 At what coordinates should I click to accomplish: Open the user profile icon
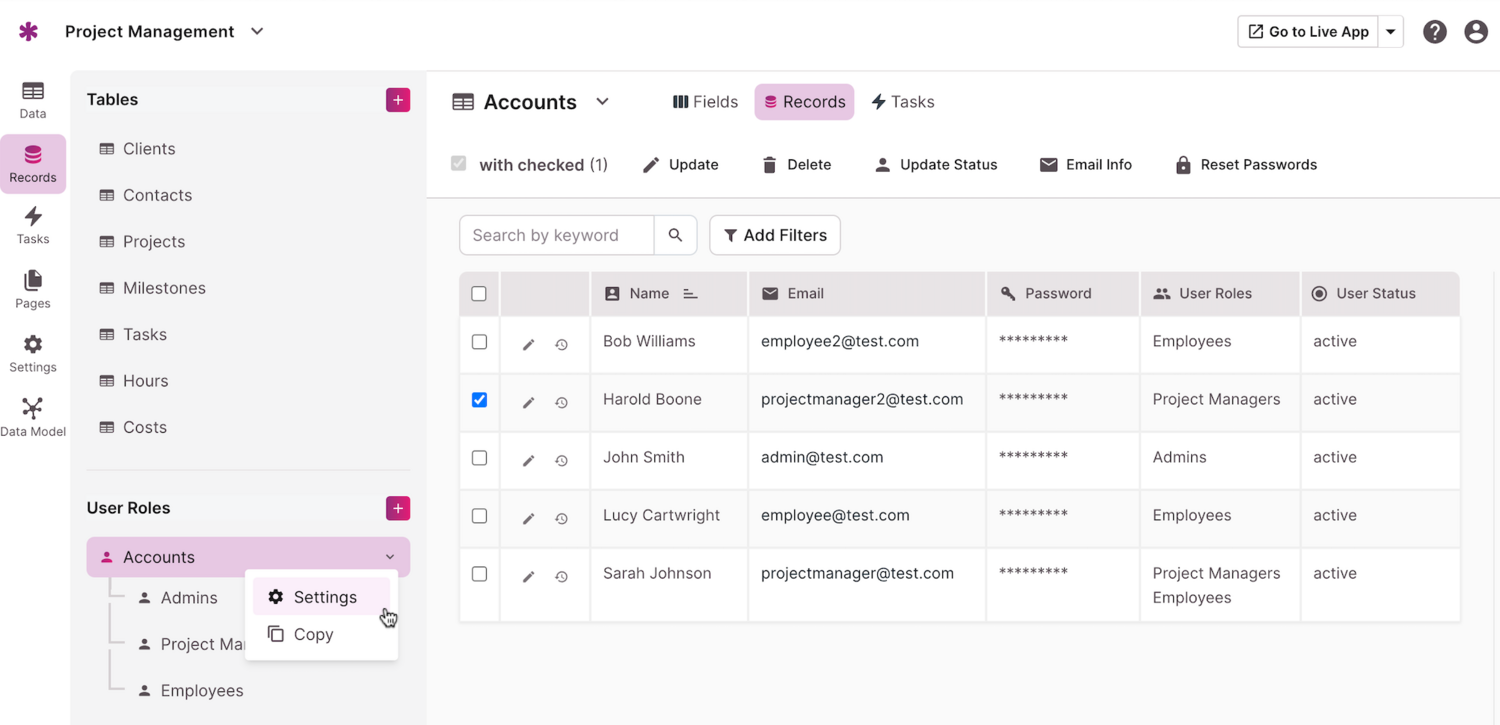(x=1475, y=32)
